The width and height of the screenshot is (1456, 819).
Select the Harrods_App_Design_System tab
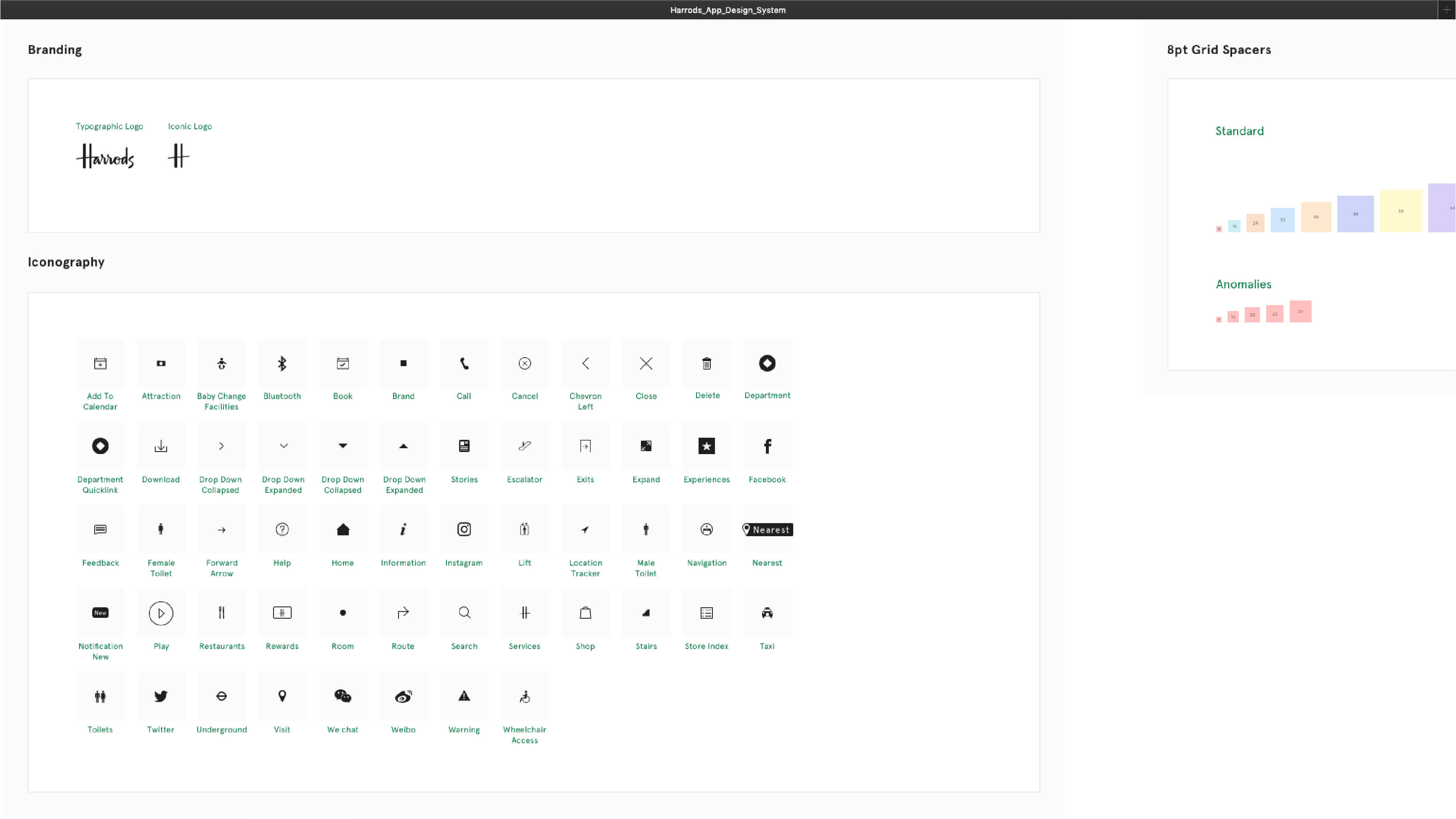coord(728,10)
